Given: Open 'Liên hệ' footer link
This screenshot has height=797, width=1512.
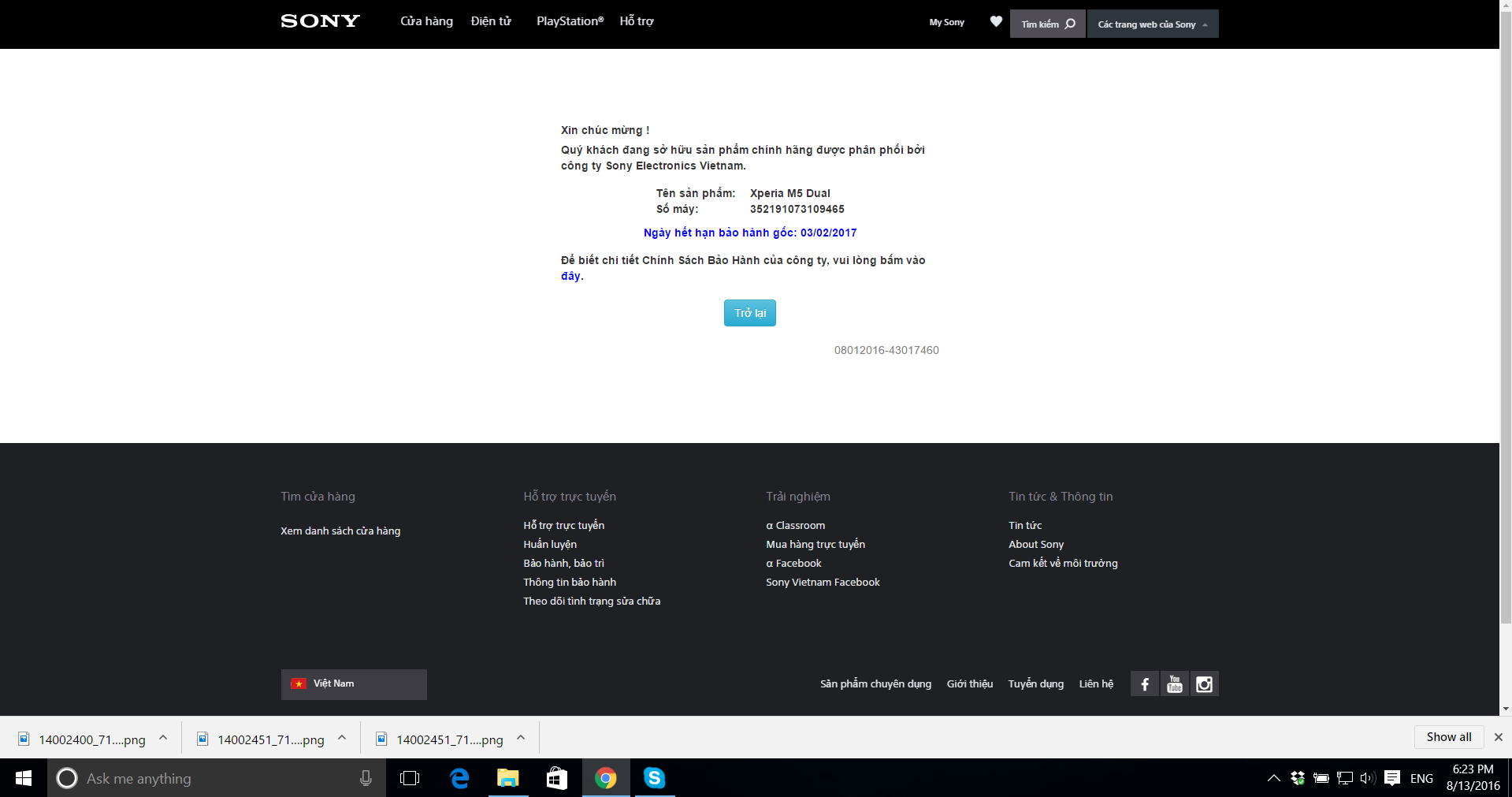Looking at the screenshot, I should click(x=1096, y=683).
